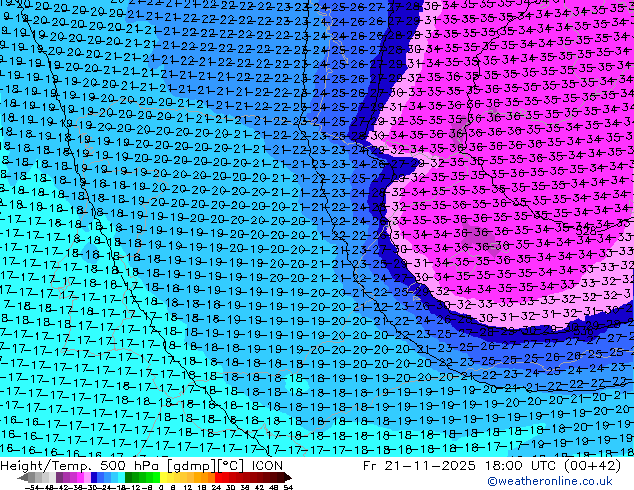Select the bright green swatch in the legend
Viewport: 634px width, 490px height.
click(x=156, y=477)
